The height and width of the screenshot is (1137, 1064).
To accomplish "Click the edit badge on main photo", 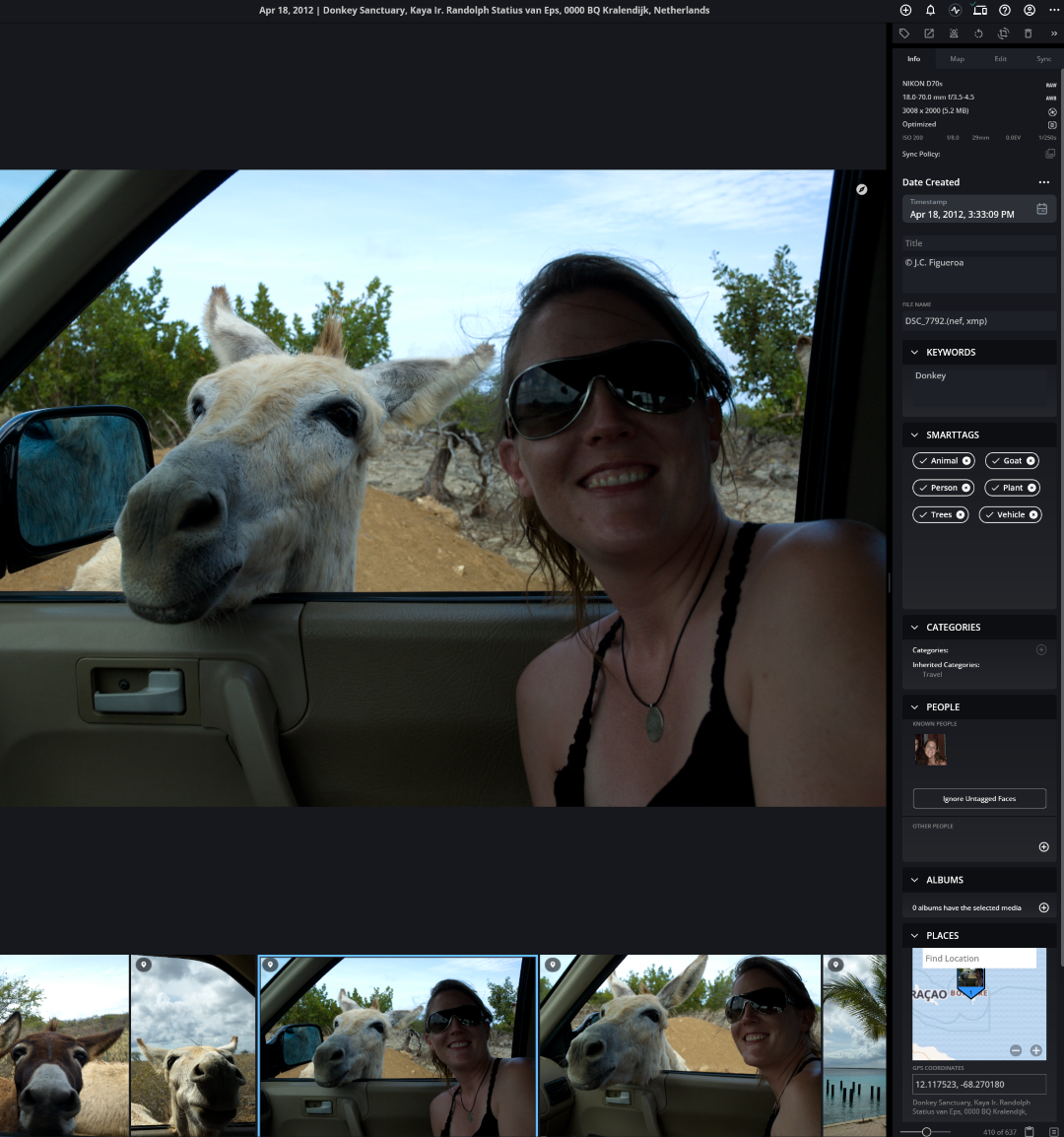I will click(862, 189).
